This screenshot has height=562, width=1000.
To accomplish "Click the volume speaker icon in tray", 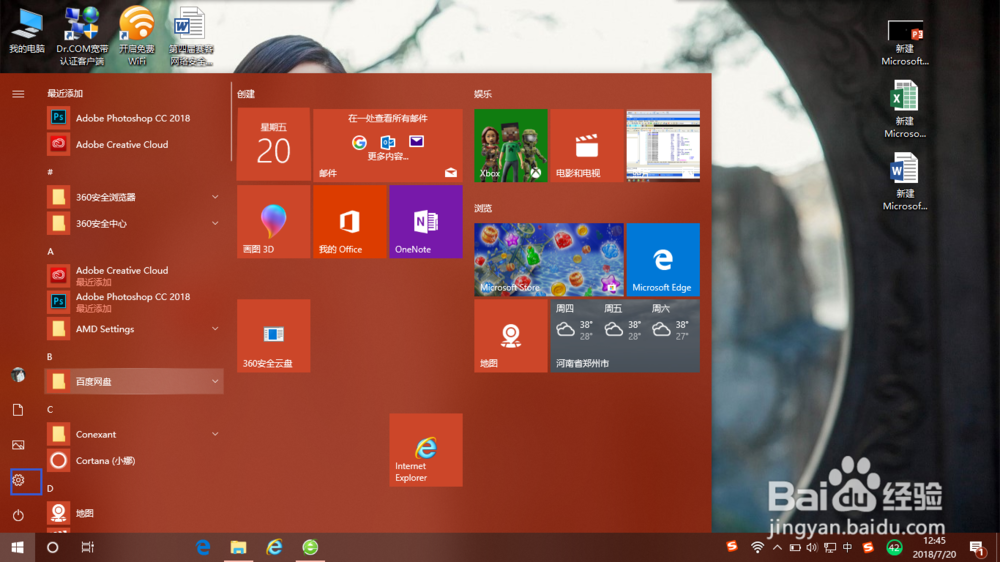I will click(812, 547).
